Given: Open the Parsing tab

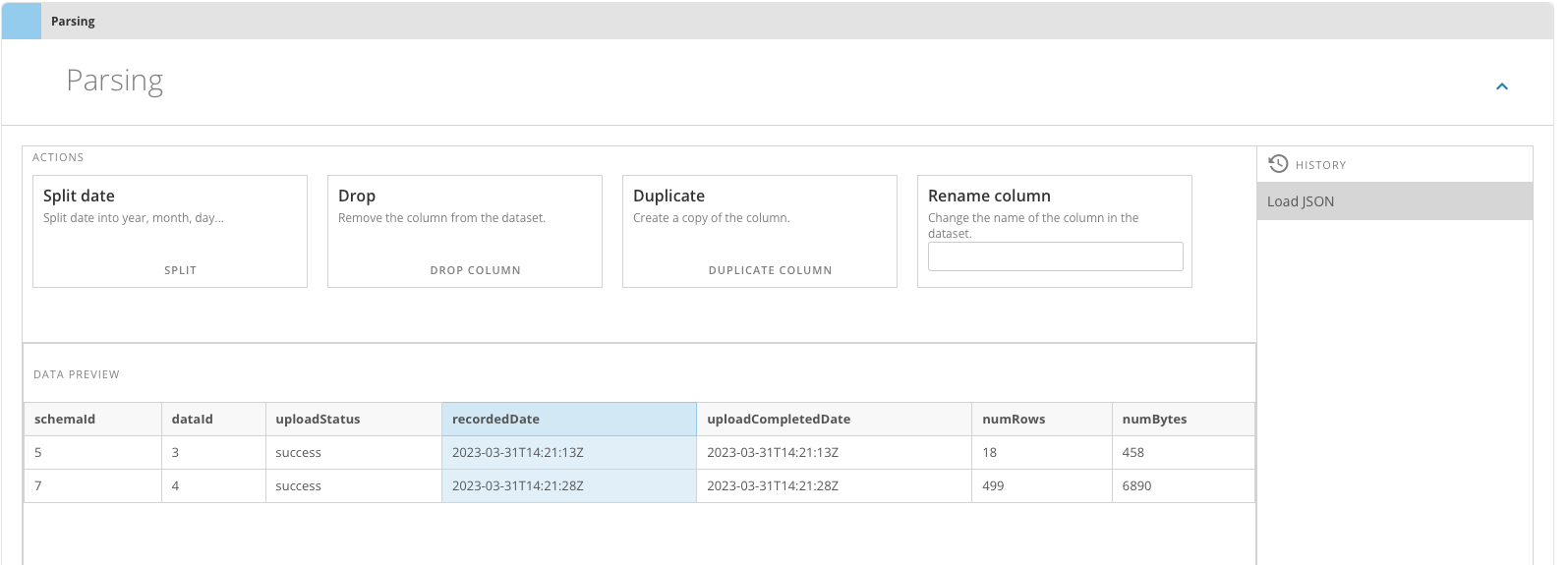Looking at the screenshot, I should 73,22.
